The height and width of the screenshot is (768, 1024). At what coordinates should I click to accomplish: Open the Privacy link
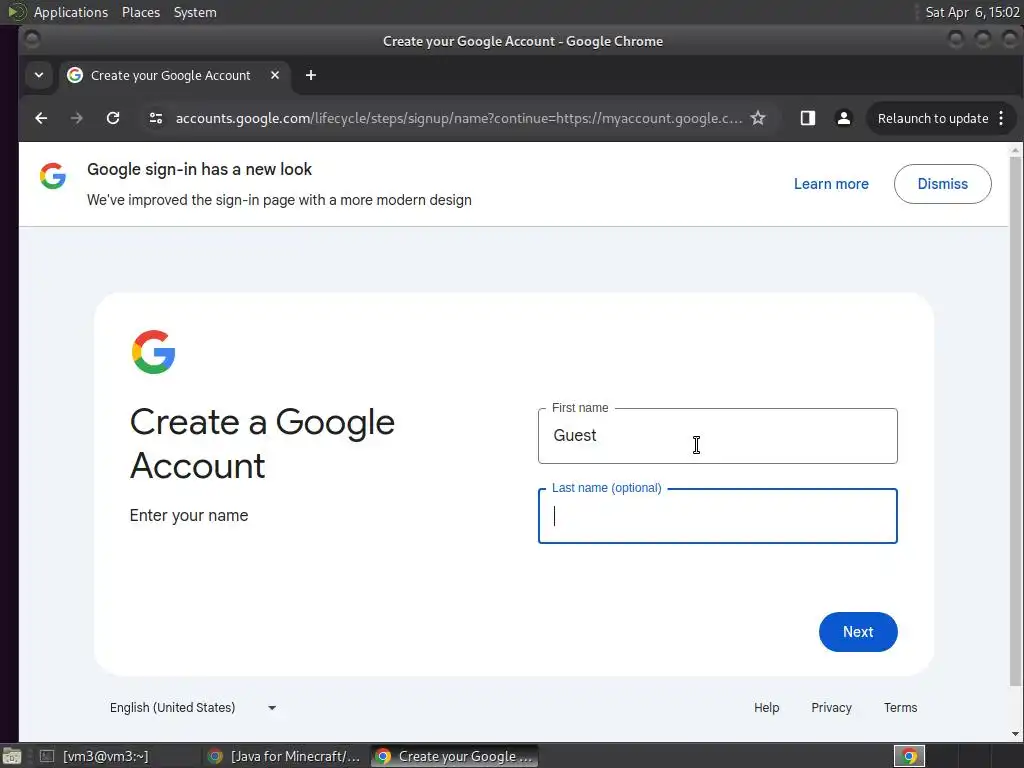pyautogui.click(x=831, y=708)
